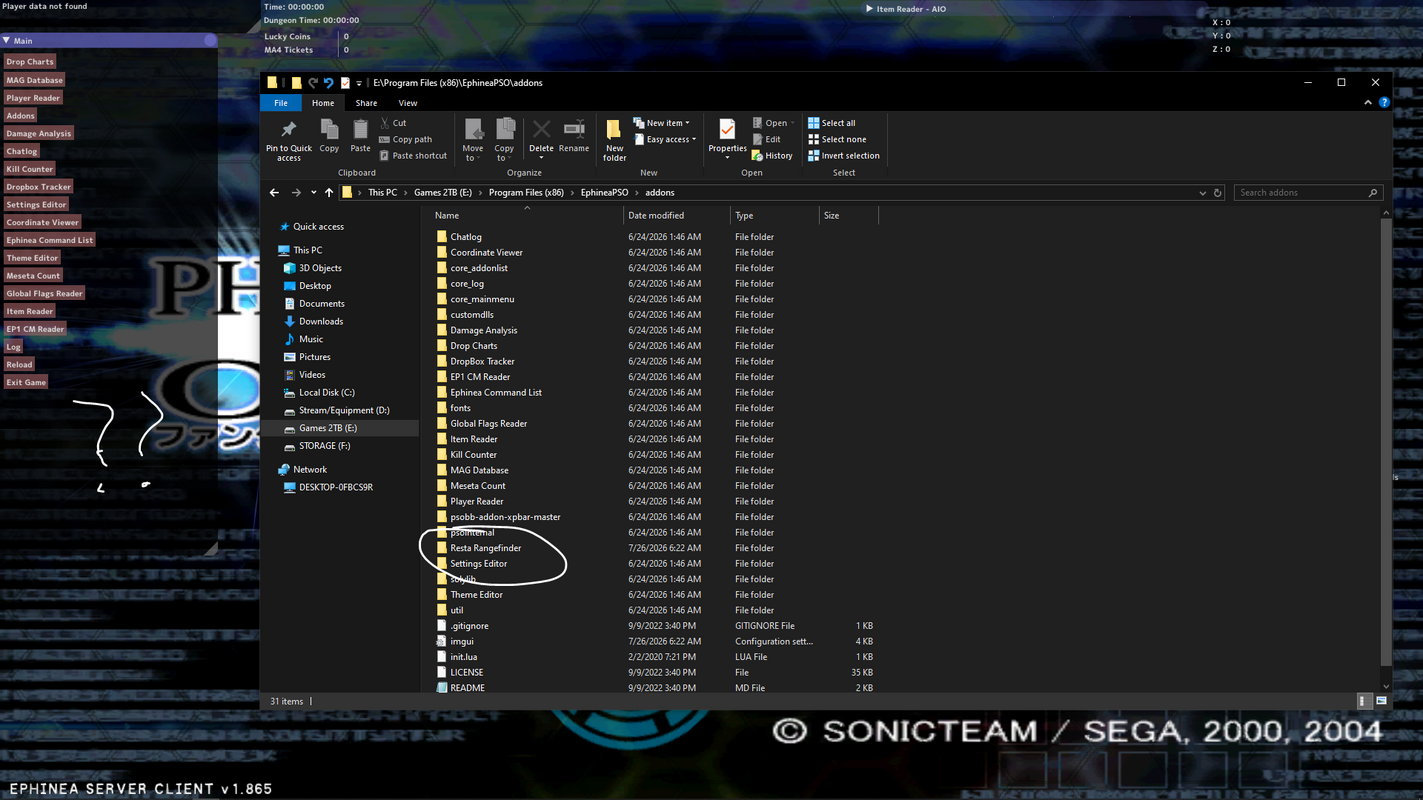Click the Copy icon in Clipboard group
Screen dimensions: 1423x800
329,129
